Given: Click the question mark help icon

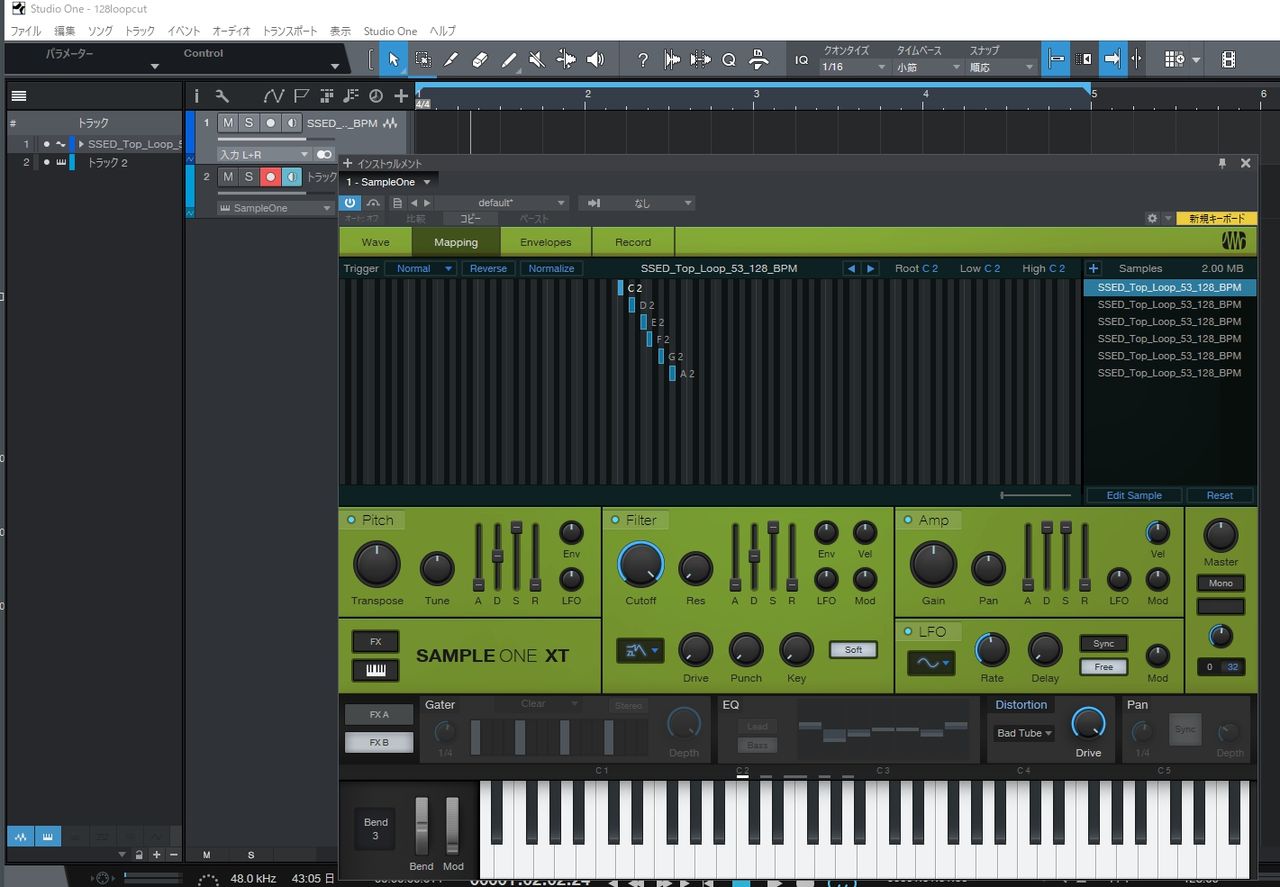Looking at the screenshot, I should [643, 60].
